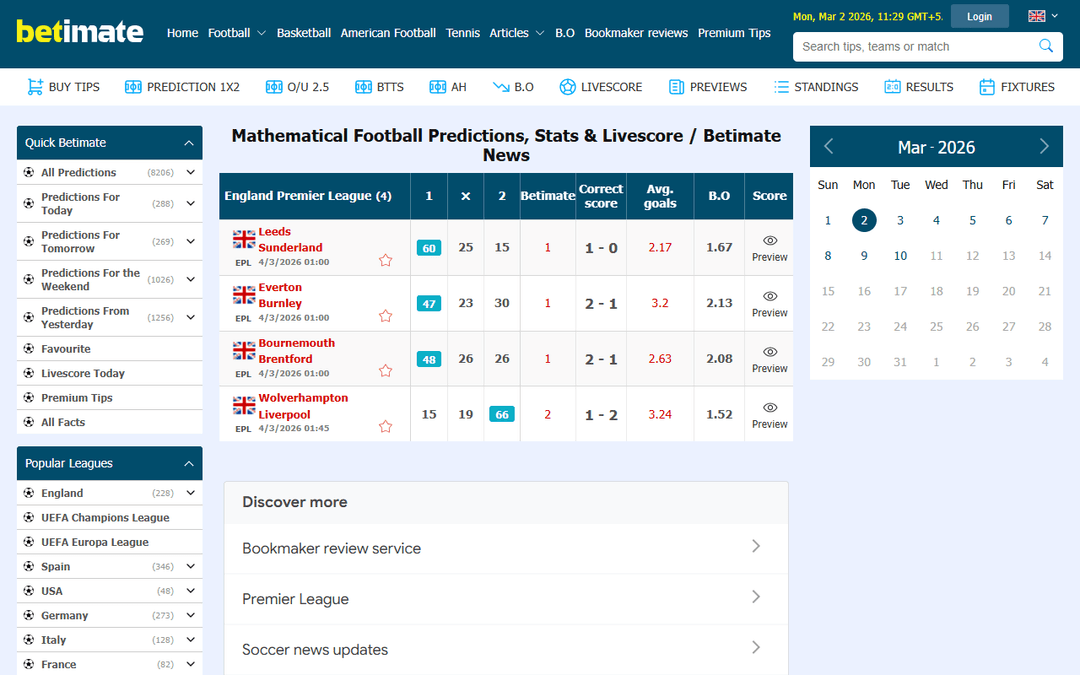1080x675 pixels.
Task: Click the PREVIEWS document icon
Action: [676, 87]
